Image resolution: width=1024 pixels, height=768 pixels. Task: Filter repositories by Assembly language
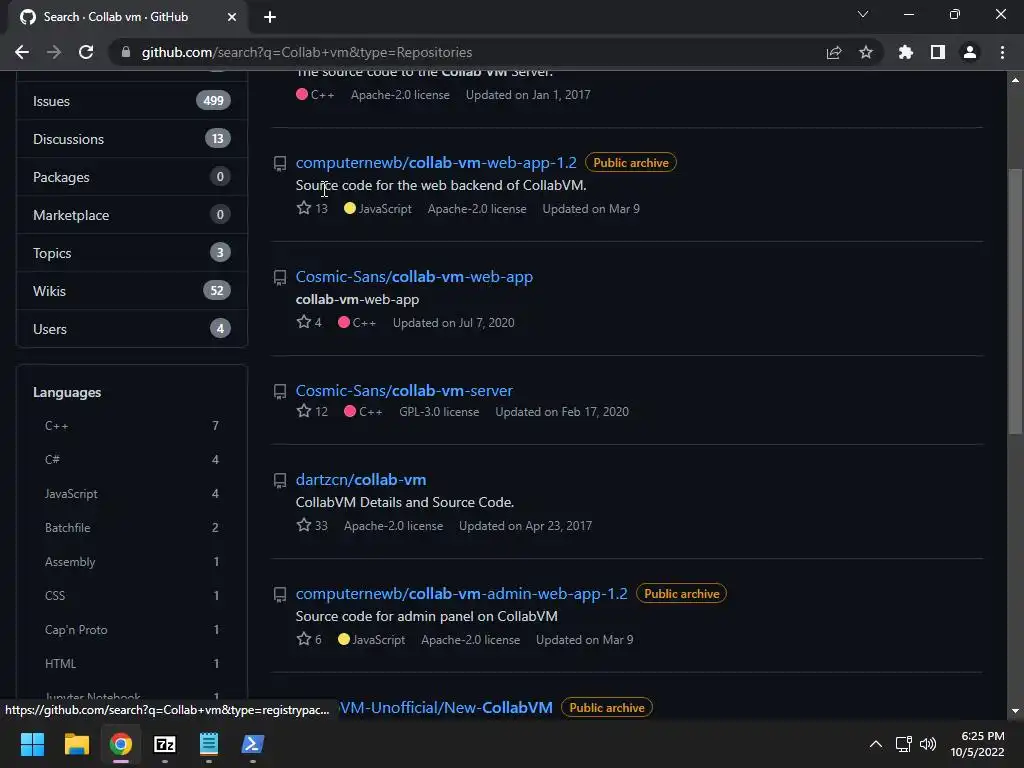(x=132, y=562)
